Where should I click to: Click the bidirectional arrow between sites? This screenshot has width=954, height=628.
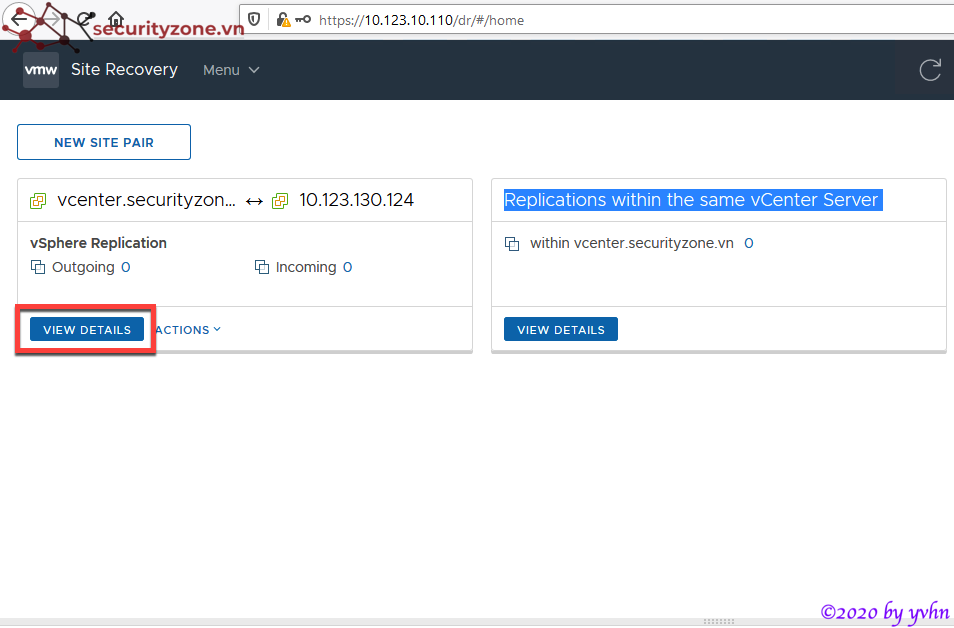[254, 201]
